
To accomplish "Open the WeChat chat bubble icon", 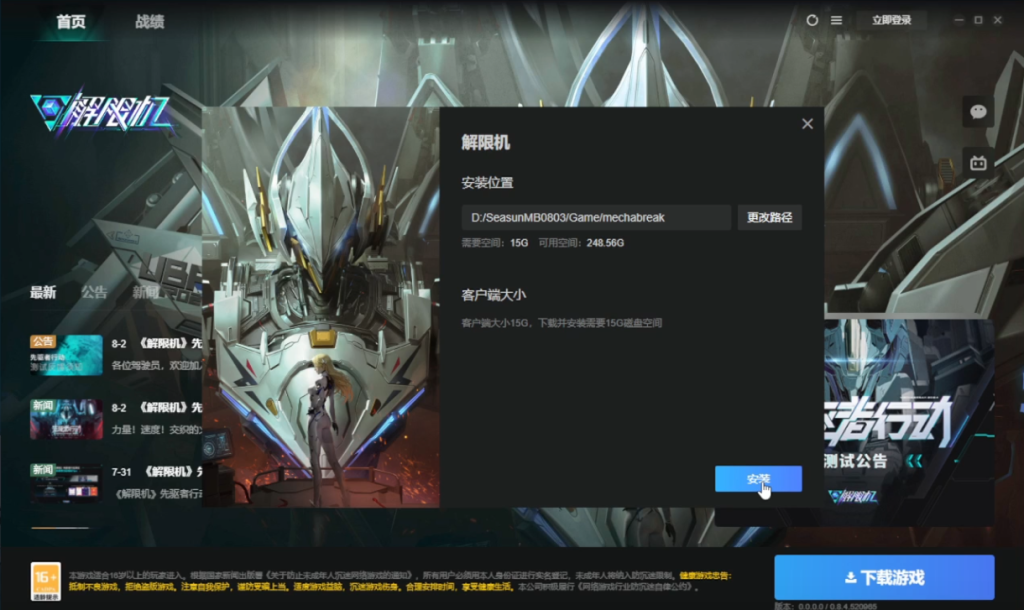I will click(x=978, y=112).
